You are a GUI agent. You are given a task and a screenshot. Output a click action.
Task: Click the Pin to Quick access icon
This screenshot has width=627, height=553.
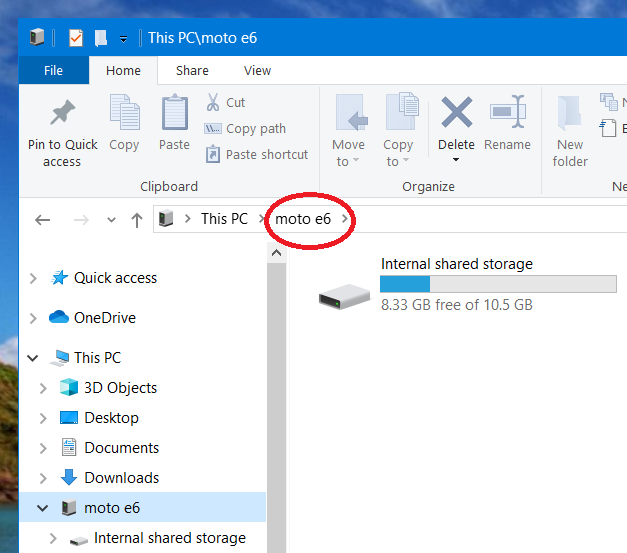point(62,112)
